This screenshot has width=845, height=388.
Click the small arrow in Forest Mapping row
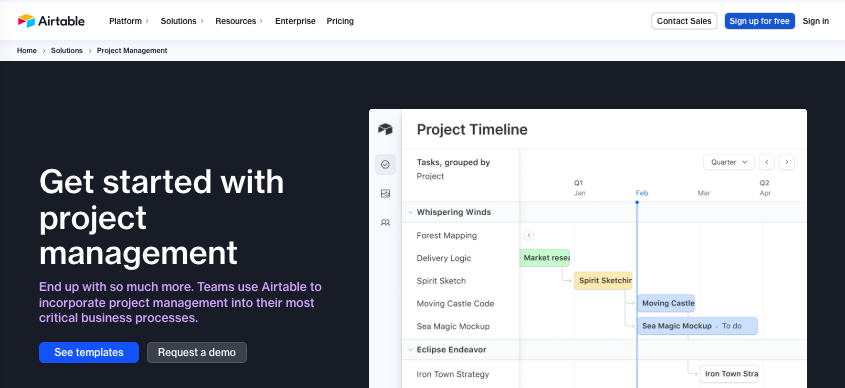pos(529,235)
